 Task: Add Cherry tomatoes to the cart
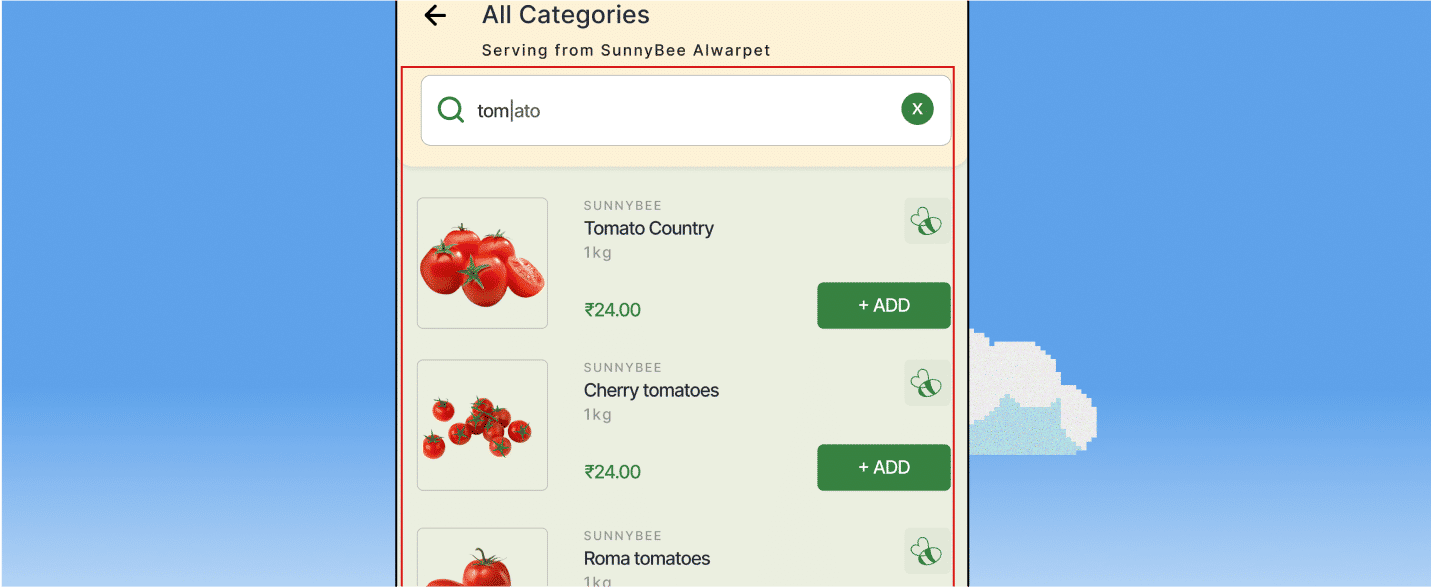coord(884,467)
